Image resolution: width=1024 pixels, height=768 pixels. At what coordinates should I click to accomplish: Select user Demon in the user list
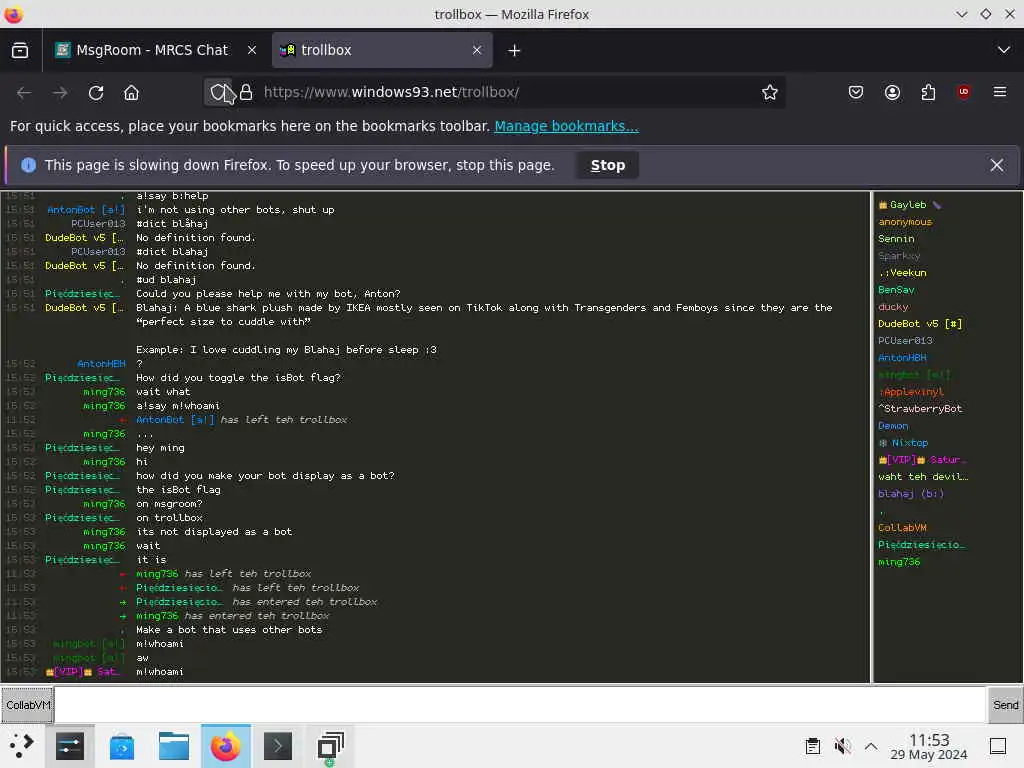[893, 426]
